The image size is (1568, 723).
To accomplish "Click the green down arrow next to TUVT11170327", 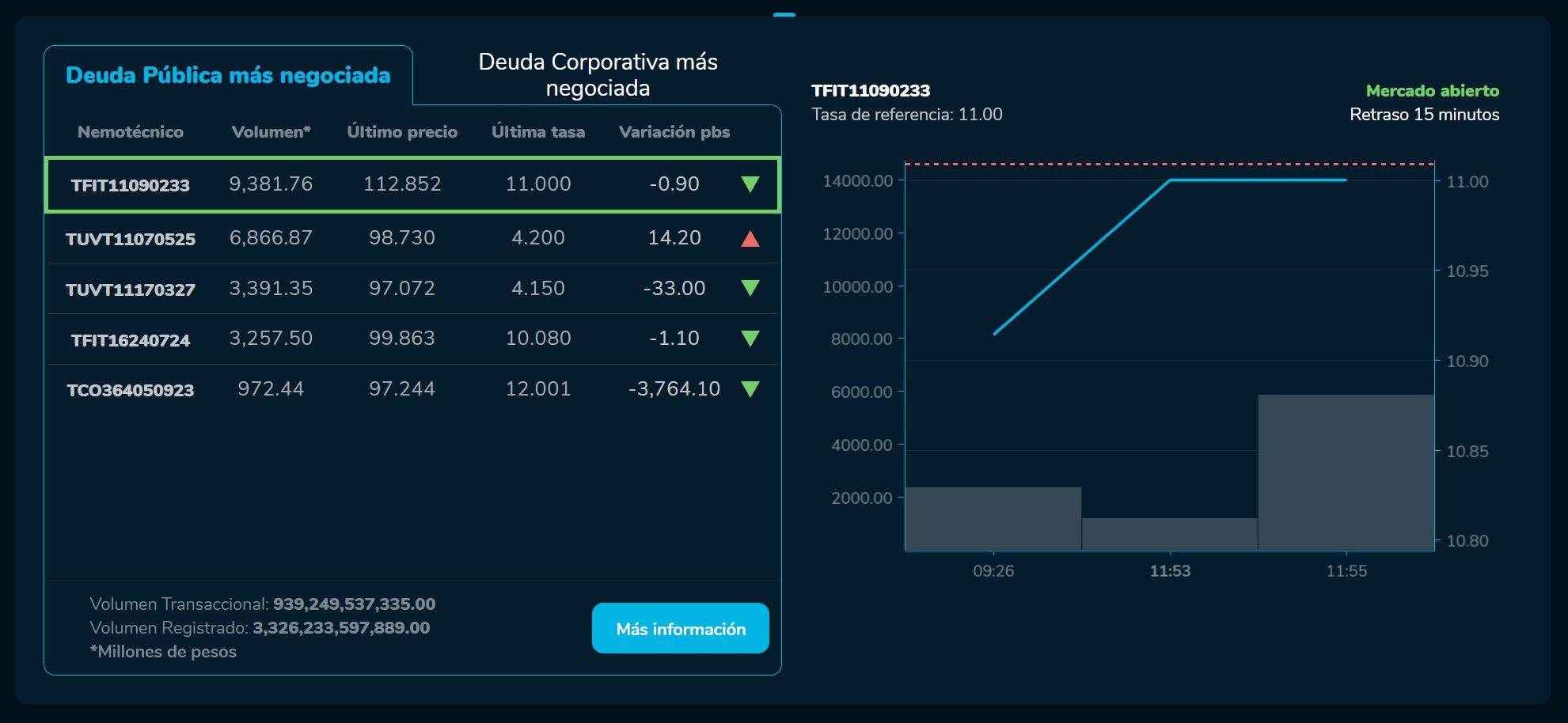I will pyautogui.click(x=750, y=289).
